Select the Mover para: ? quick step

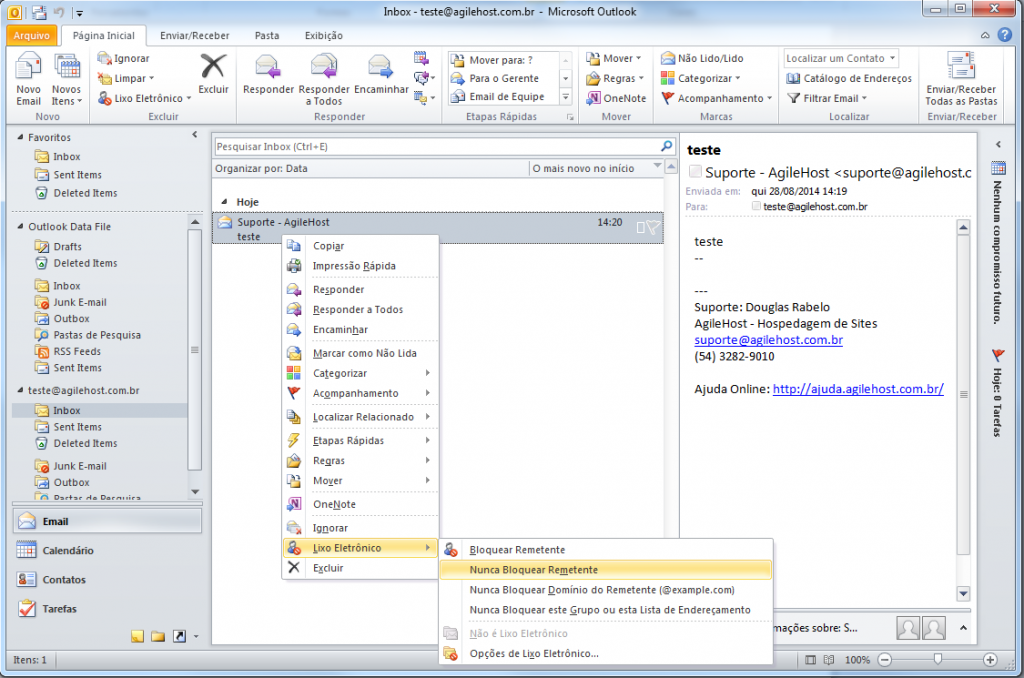point(503,60)
